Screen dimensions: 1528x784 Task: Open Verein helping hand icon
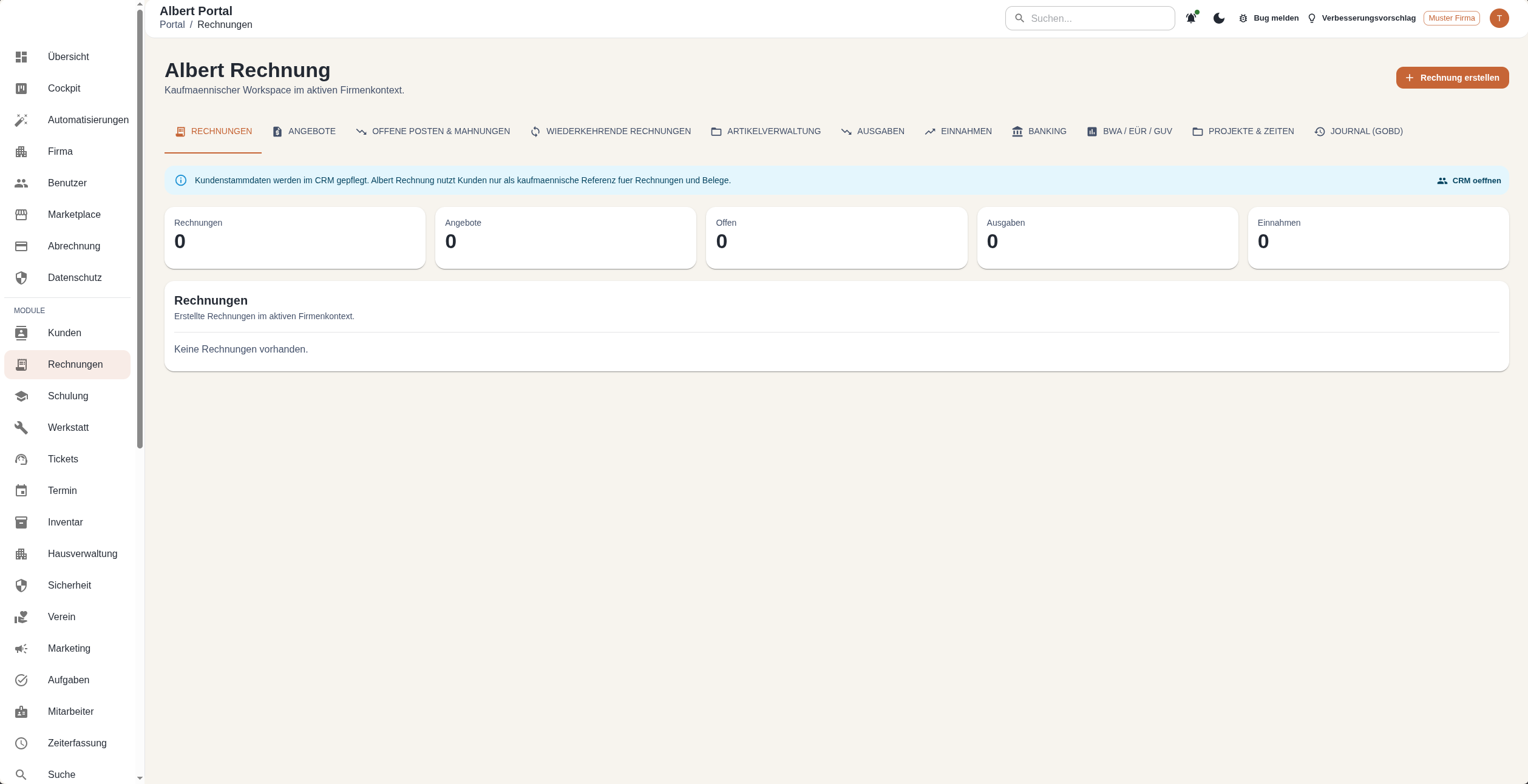(21, 617)
